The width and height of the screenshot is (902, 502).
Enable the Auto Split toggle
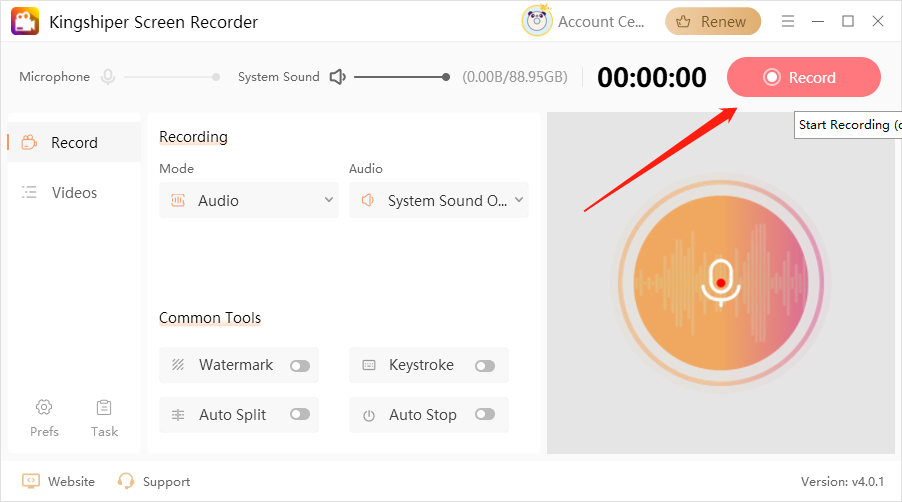(x=299, y=415)
